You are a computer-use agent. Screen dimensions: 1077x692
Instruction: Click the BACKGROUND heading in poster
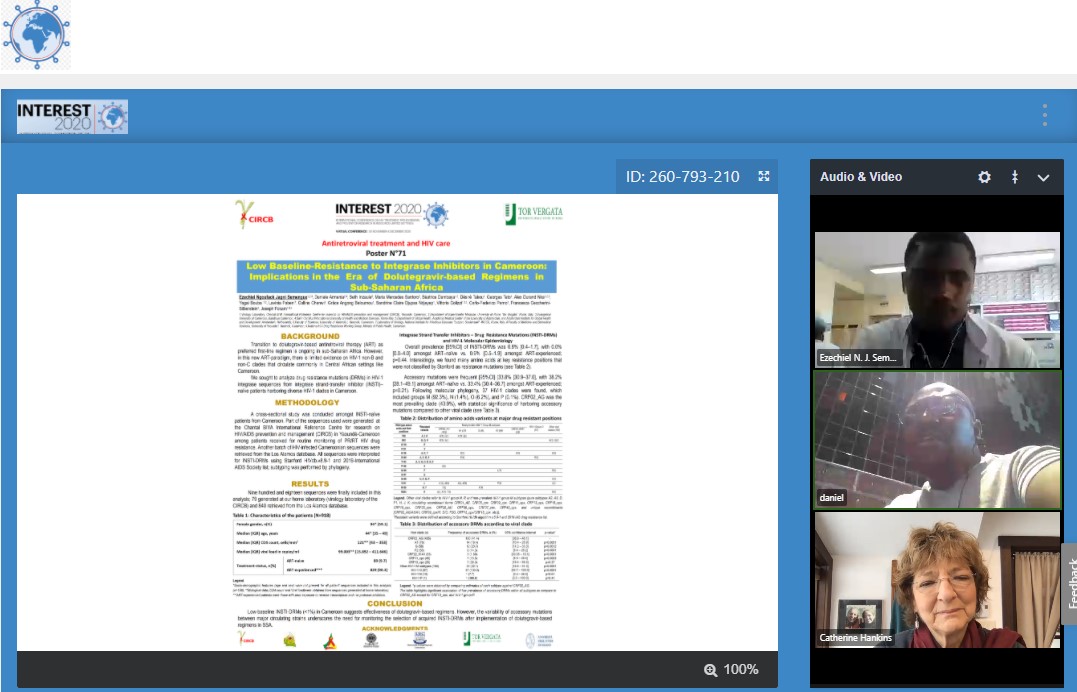310,336
